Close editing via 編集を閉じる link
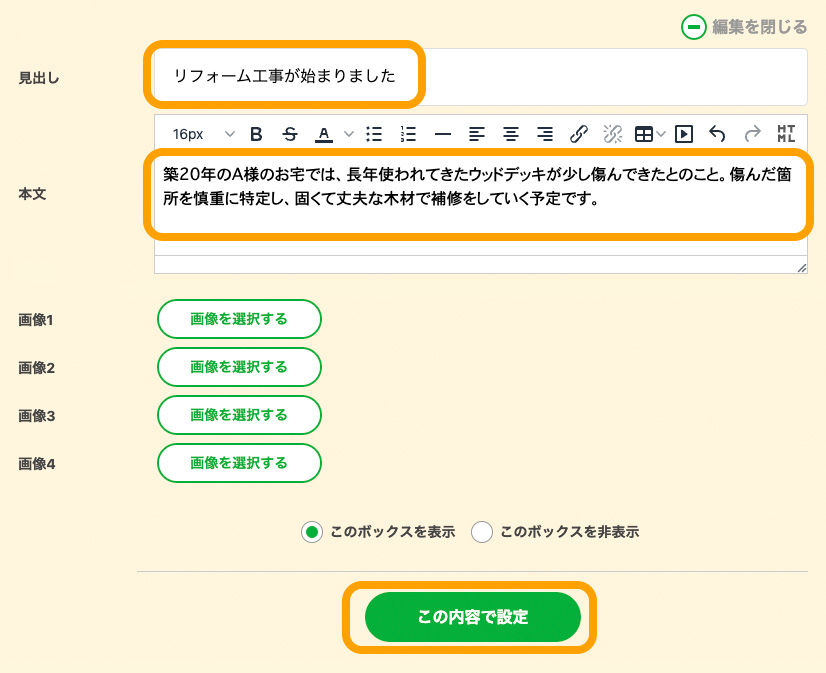 745,27
